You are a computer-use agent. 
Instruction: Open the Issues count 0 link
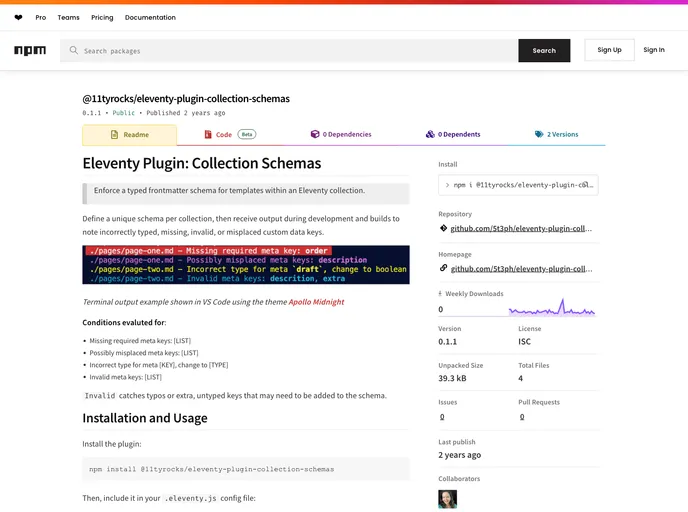[442, 416]
